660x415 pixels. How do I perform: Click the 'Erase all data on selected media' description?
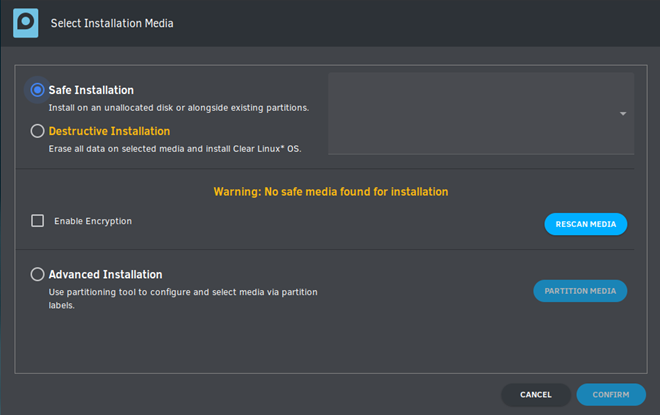(x=175, y=149)
